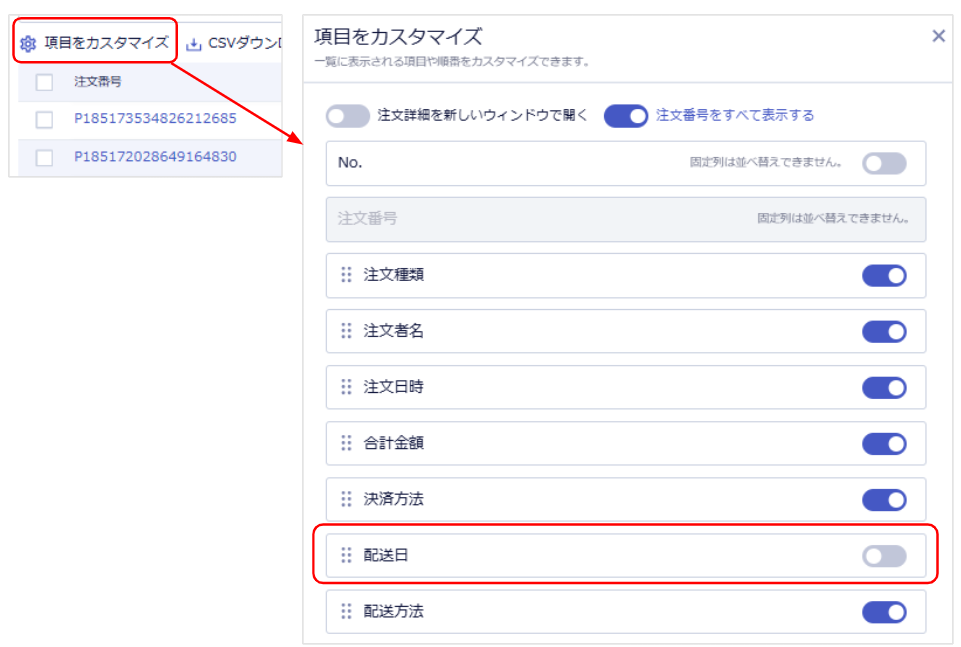This screenshot has height=647, width=961.
Task: Enable the No. column toggle
Action: pos(884,164)
